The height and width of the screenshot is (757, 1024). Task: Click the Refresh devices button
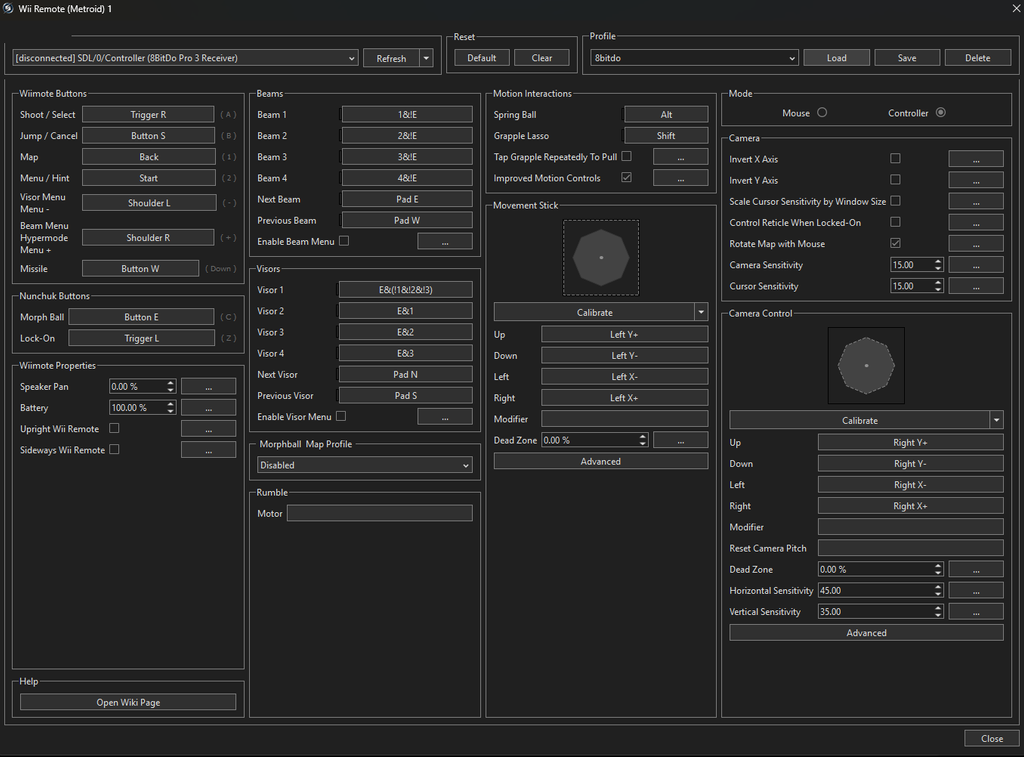pos(391,58)
